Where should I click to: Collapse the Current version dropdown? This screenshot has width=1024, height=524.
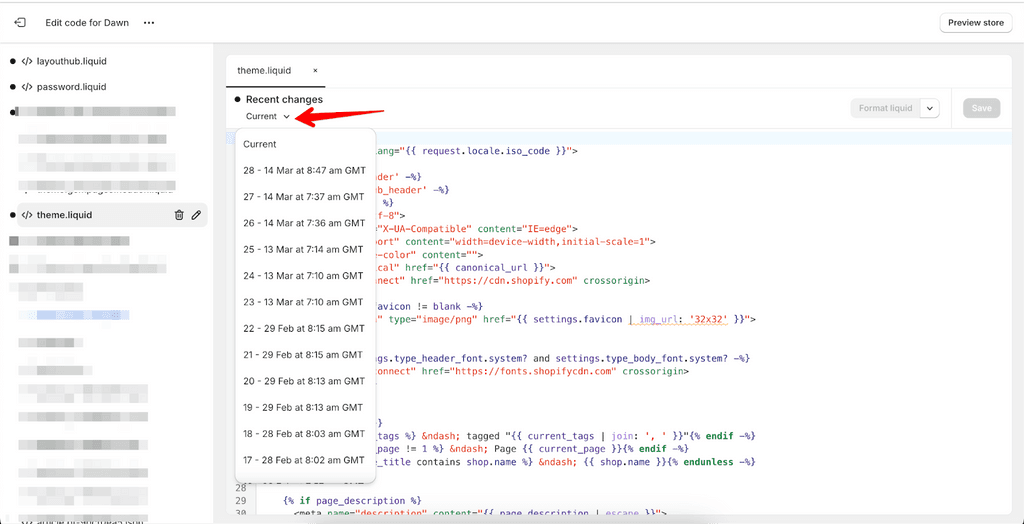point(268,116)
